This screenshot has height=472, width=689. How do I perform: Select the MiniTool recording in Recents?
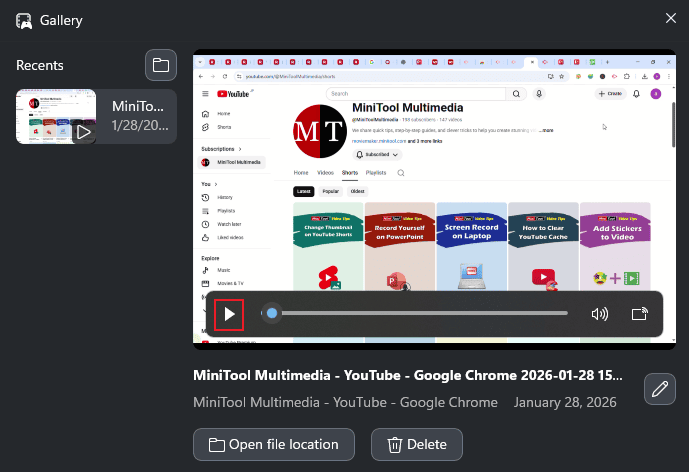(96, 116)
